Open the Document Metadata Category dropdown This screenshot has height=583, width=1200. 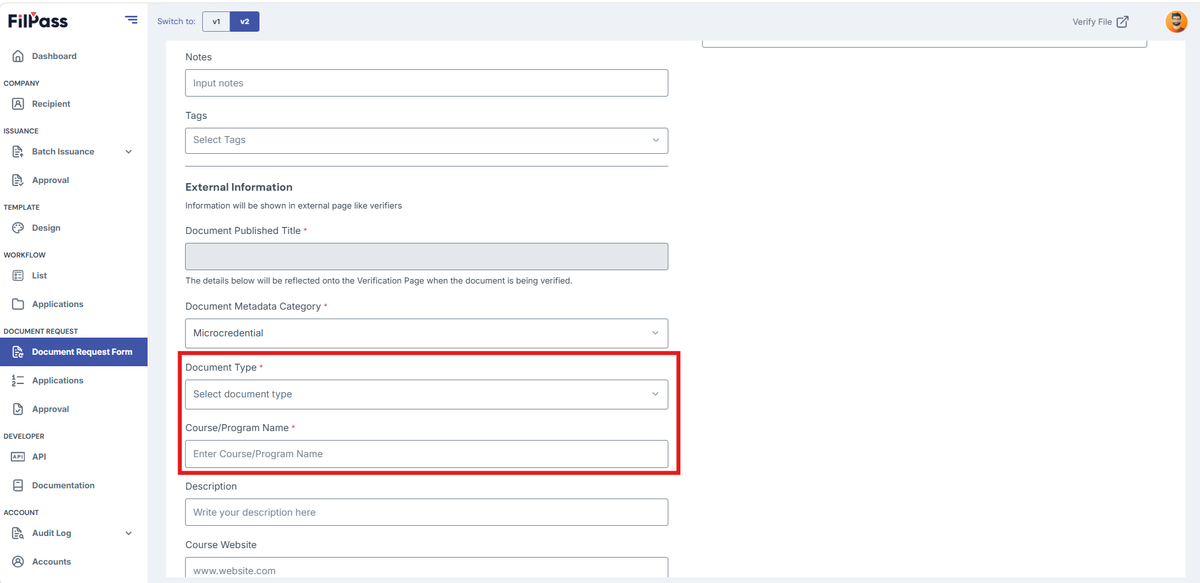(427, 333)
